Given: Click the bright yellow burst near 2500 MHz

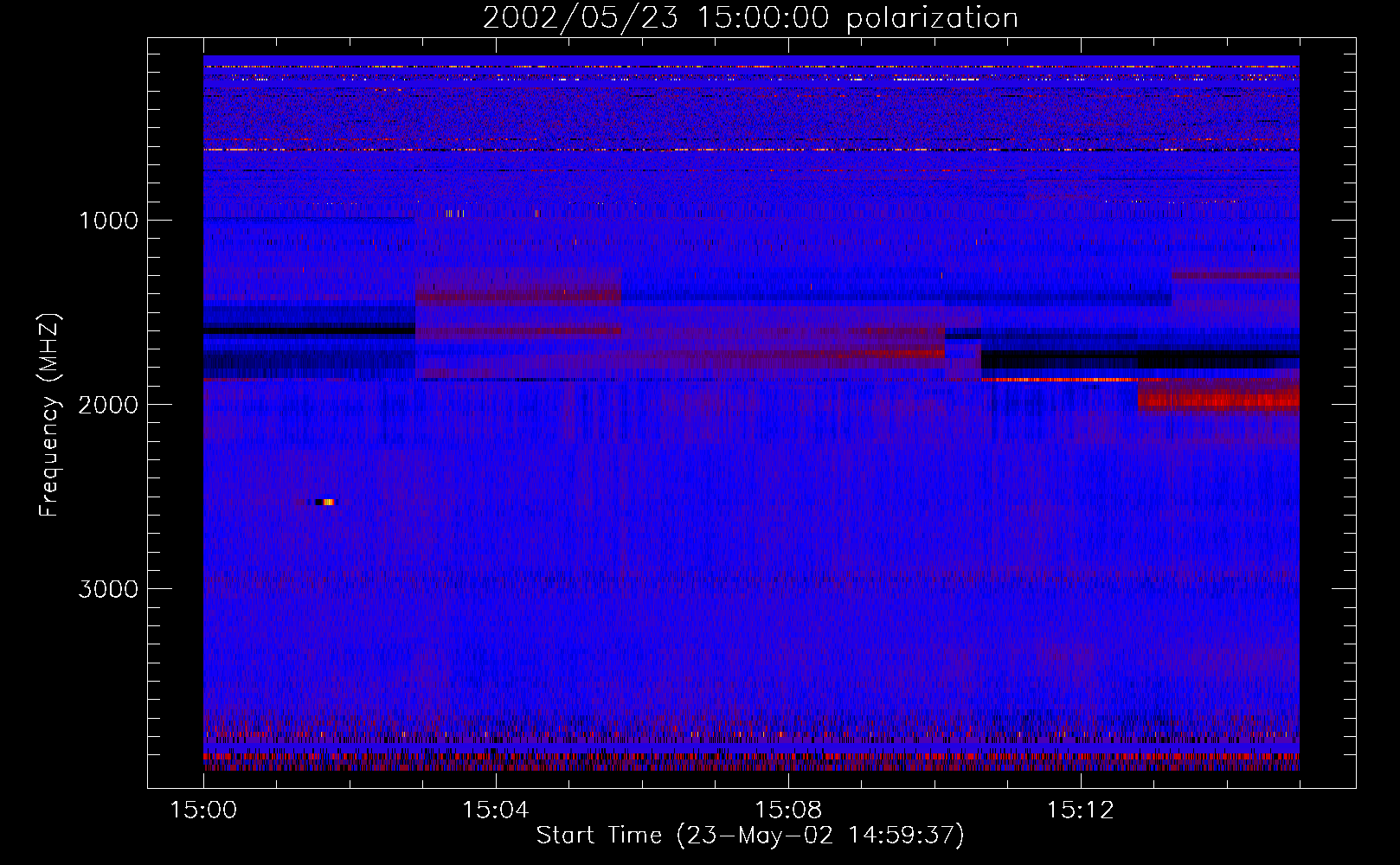Looking at the screenshot, I should [327, 502].
